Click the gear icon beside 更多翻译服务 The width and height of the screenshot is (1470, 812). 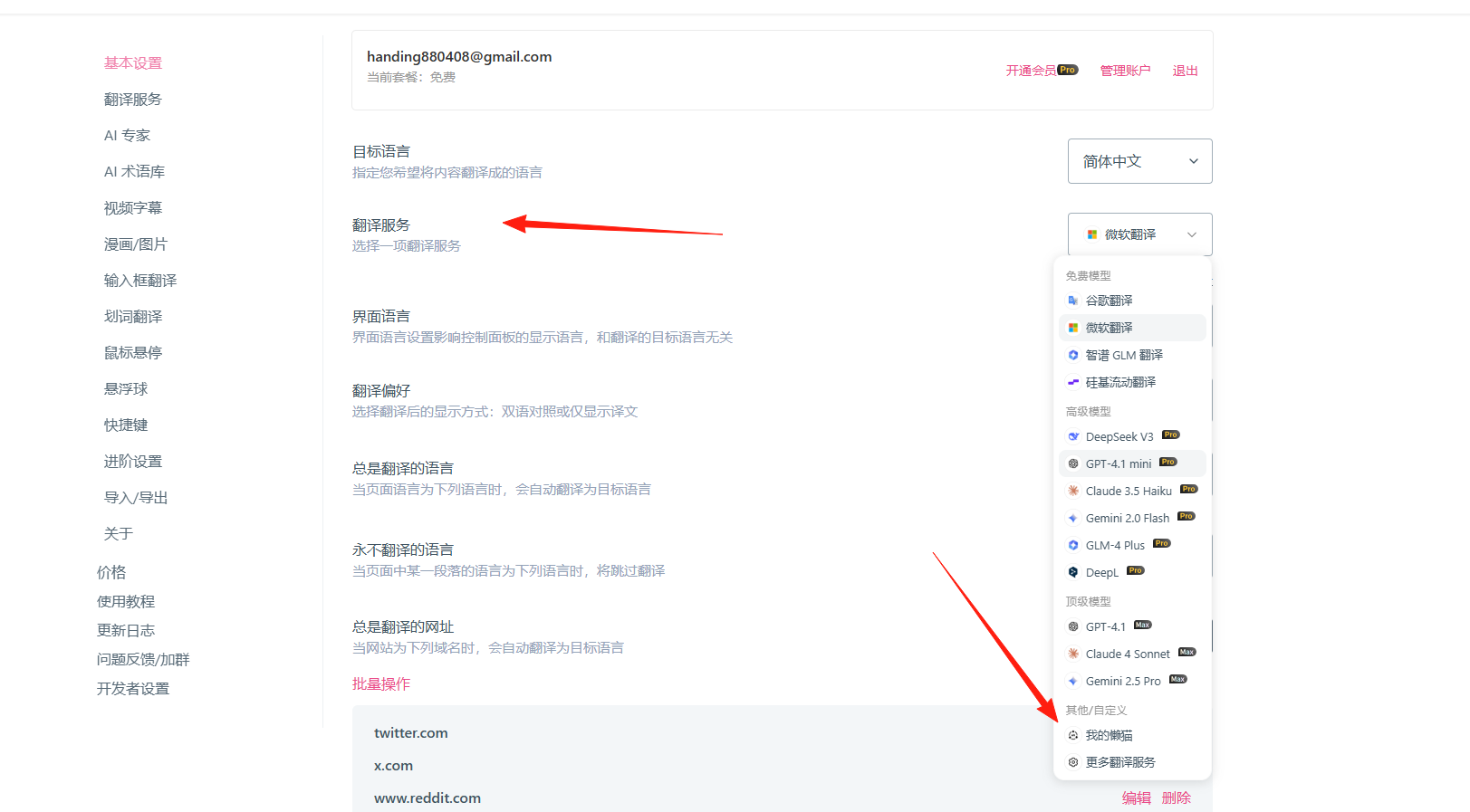tap(1072, 762)
